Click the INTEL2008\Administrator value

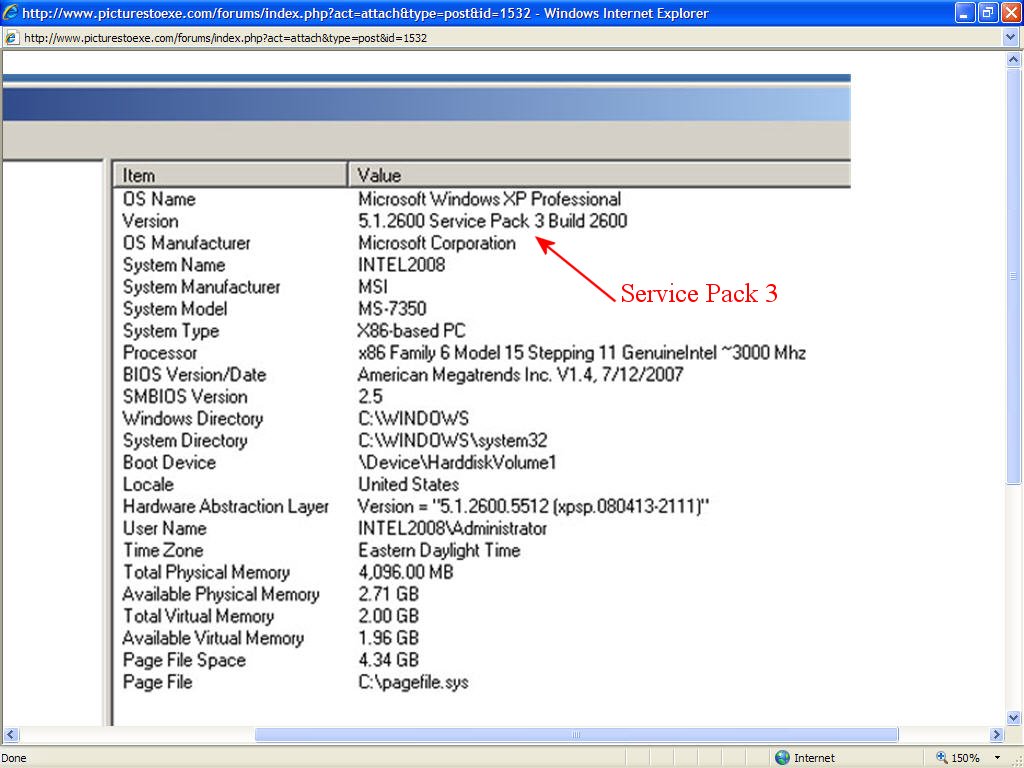pos(452,528)
